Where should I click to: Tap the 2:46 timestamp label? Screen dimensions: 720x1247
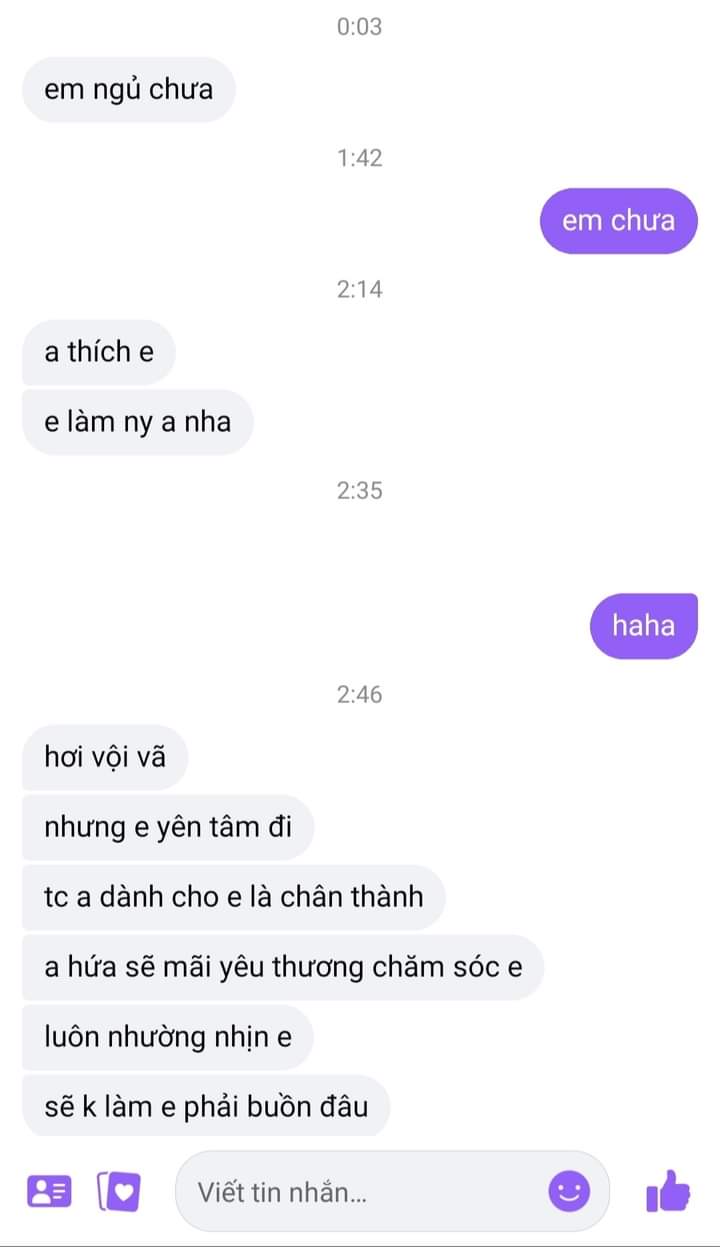click(360, 694)
